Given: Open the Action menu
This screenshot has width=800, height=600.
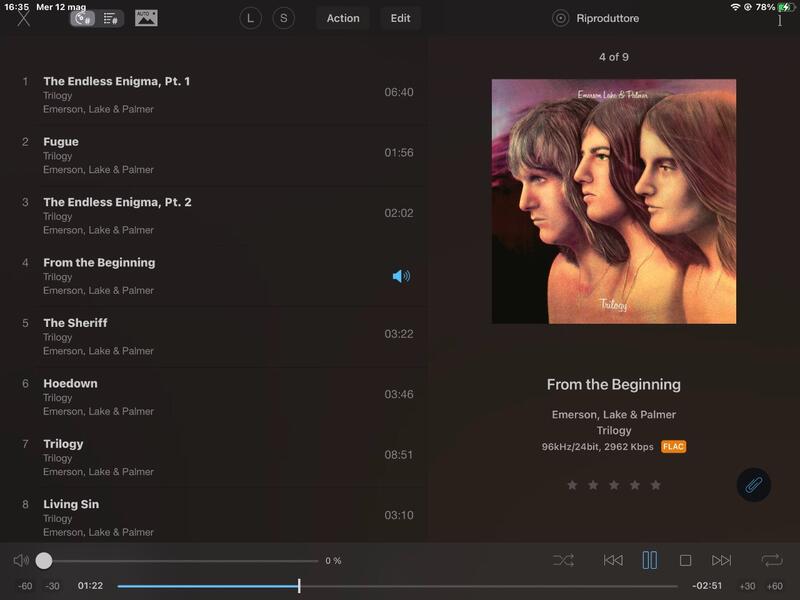Looking at the screenshot, I should point(343,18).
